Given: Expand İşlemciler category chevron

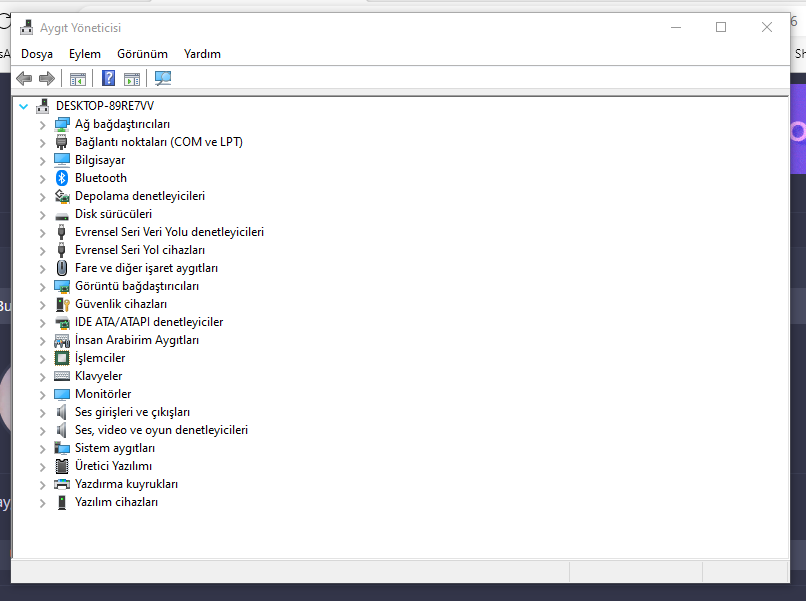Looking at the screenshot, I should [42, 359].
